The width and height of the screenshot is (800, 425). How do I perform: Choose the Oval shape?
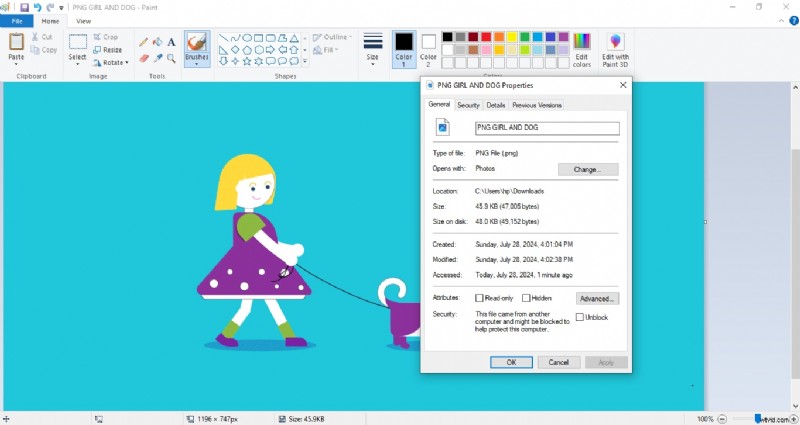pos(247,38)
